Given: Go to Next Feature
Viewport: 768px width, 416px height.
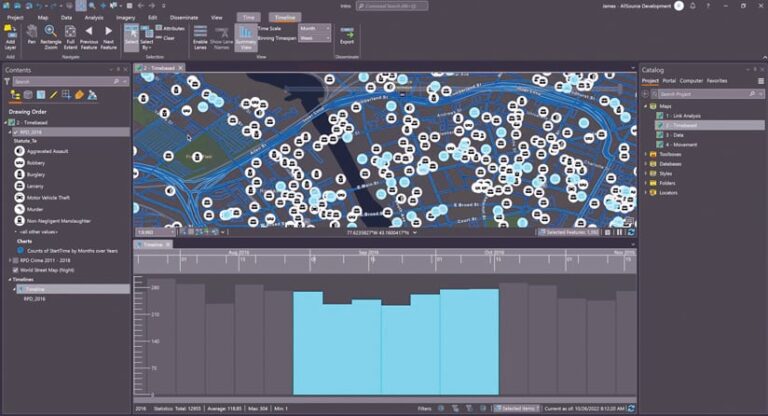Looking at the screenshot, I should [x=108, y=37].
